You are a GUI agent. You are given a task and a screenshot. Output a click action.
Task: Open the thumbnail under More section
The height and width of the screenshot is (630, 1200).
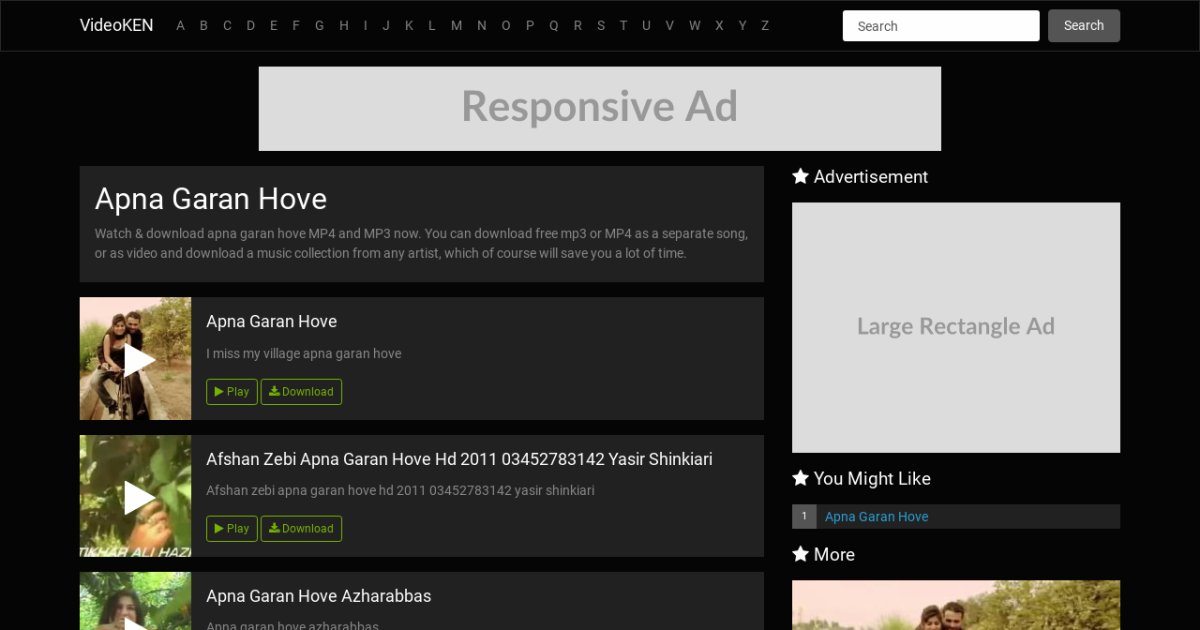955,605
